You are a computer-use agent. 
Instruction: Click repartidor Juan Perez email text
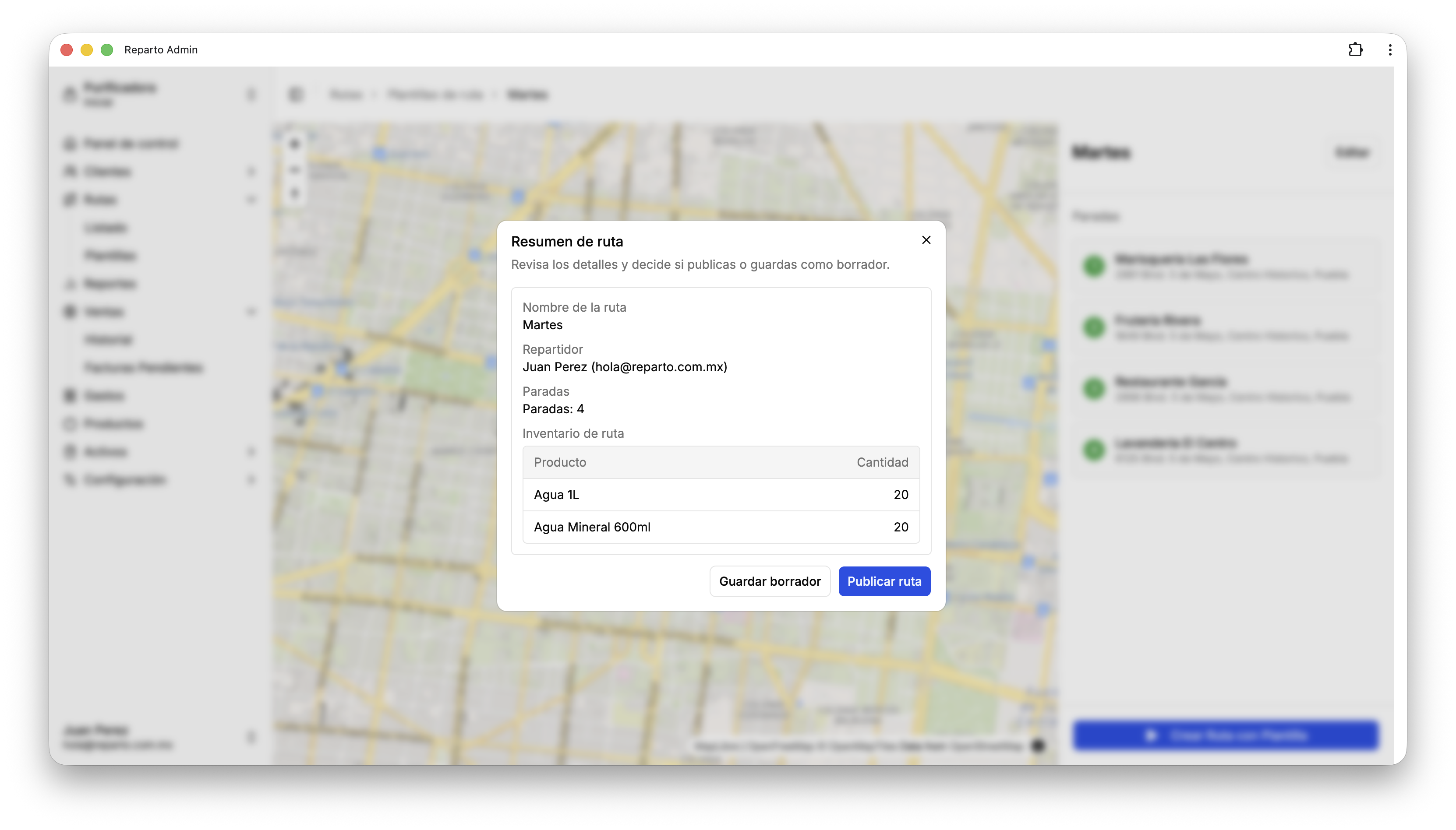[x=625, y=366]
